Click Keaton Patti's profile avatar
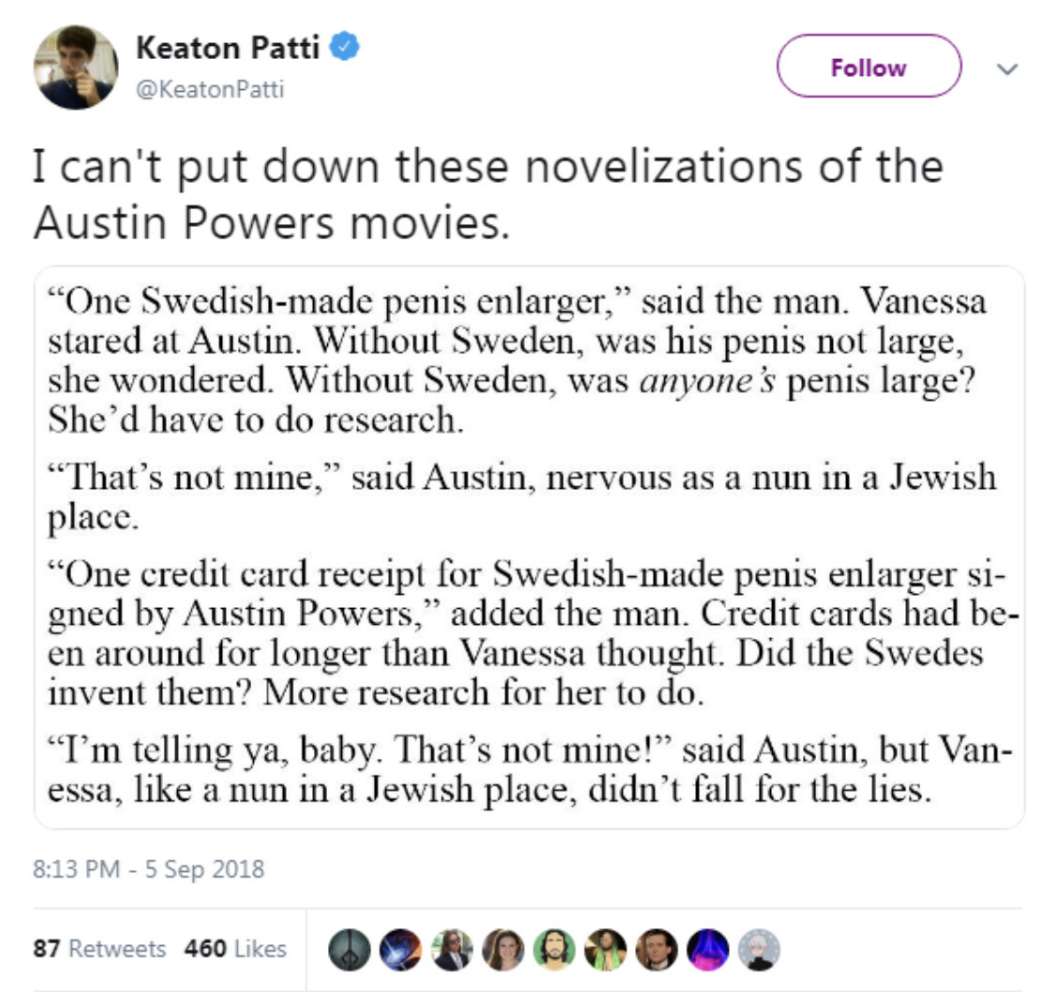This screenshot has width=1054, height=992. [76, 66]
